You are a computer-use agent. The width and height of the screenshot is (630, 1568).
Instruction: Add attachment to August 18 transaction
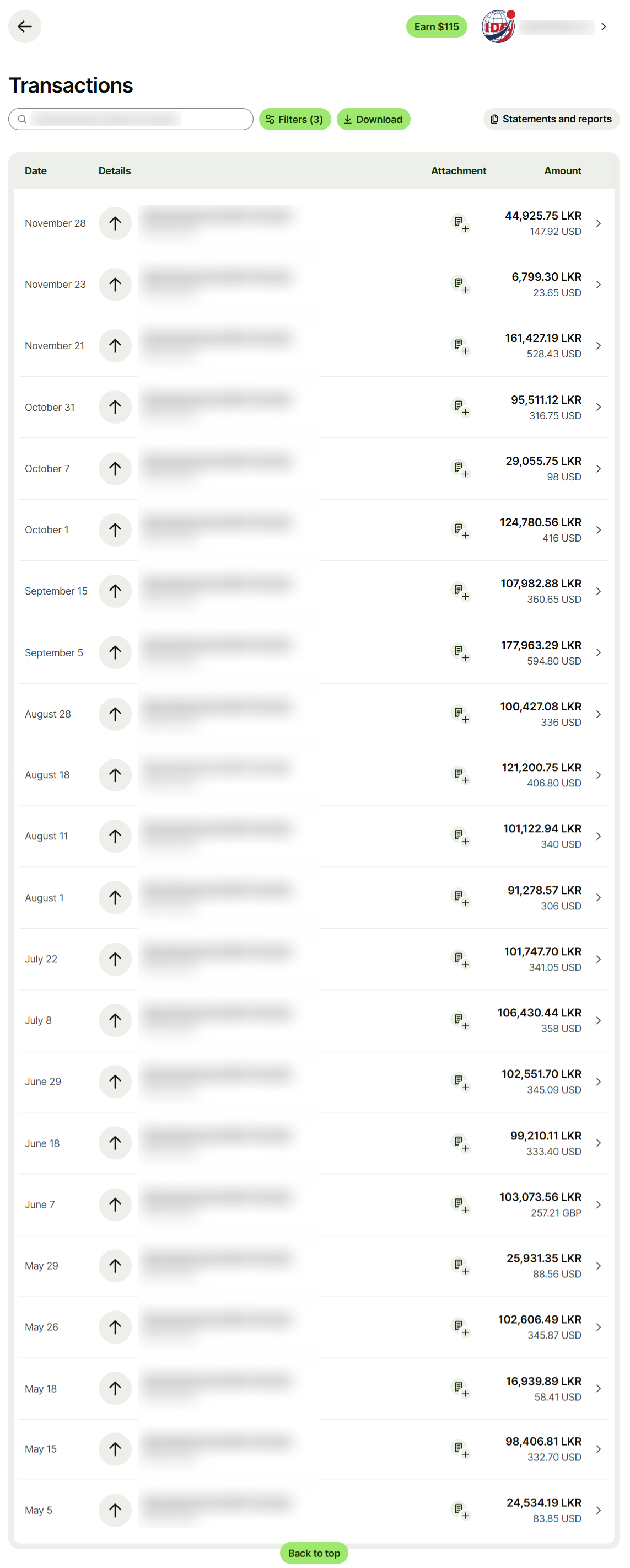(460, 775)
